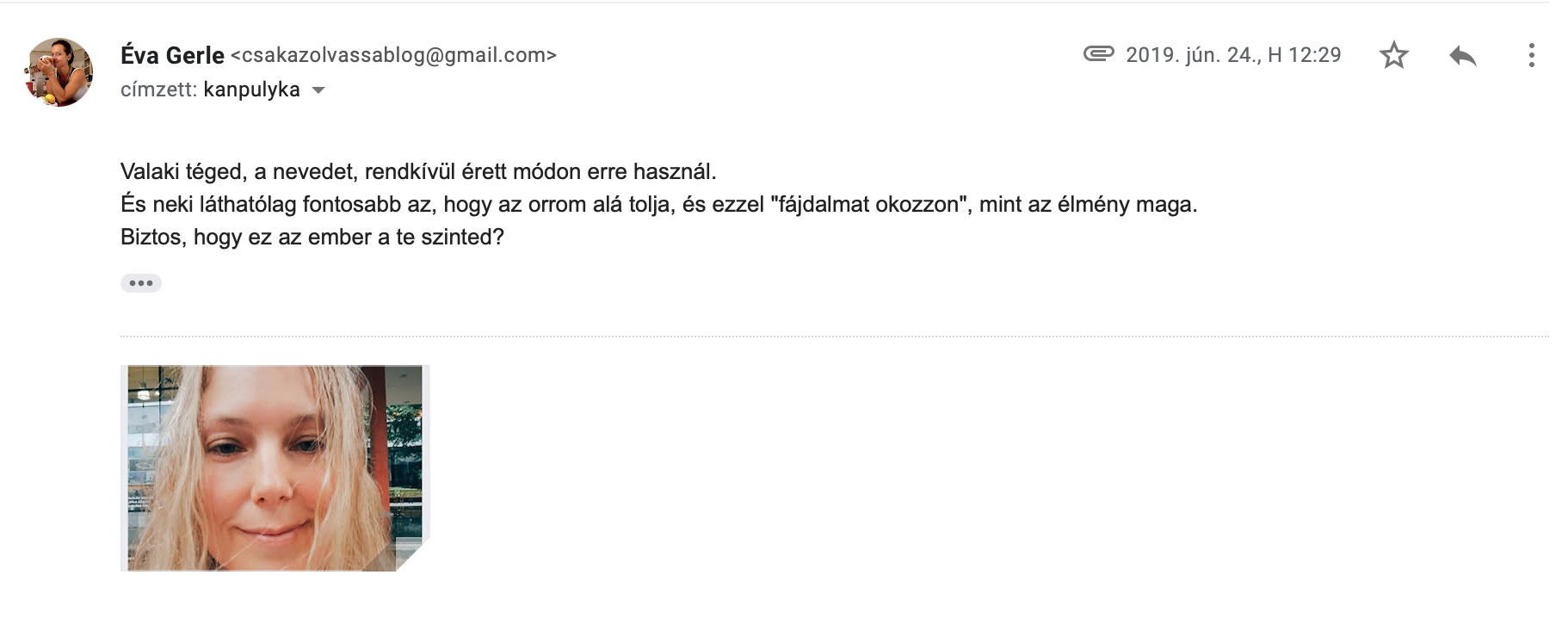
Task: Click the folded corner of the attachment thumbnail
Action: tap(411, 556)
